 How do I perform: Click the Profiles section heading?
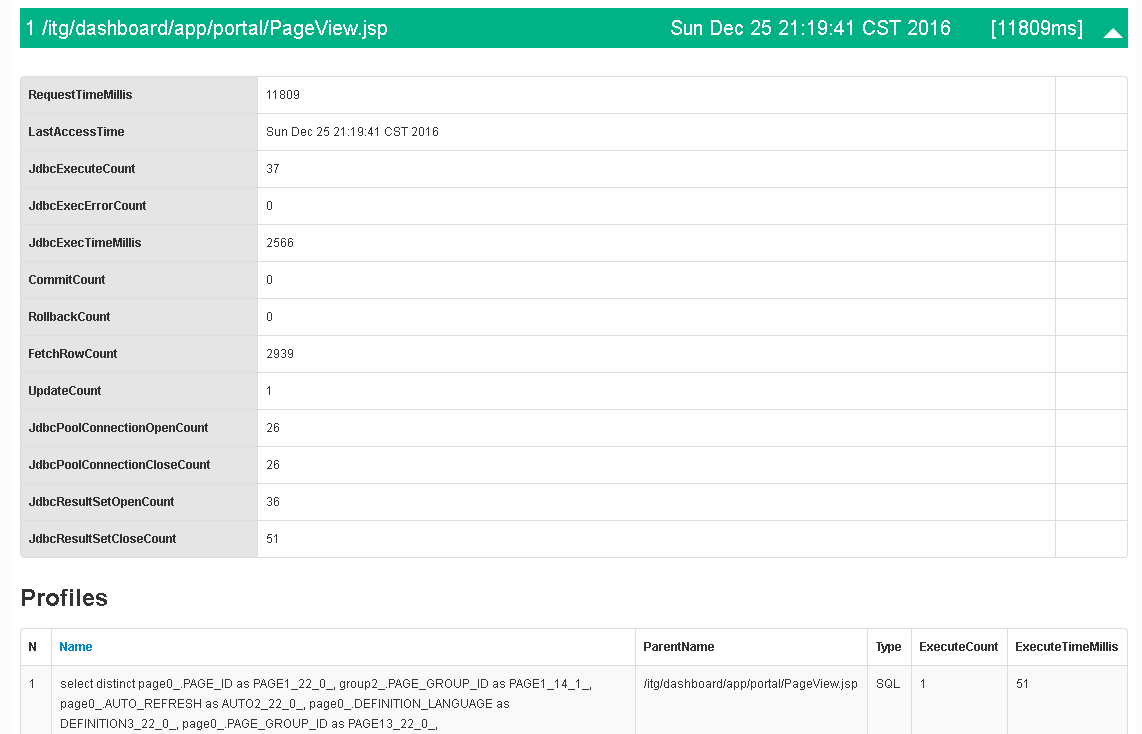(64, 598)
